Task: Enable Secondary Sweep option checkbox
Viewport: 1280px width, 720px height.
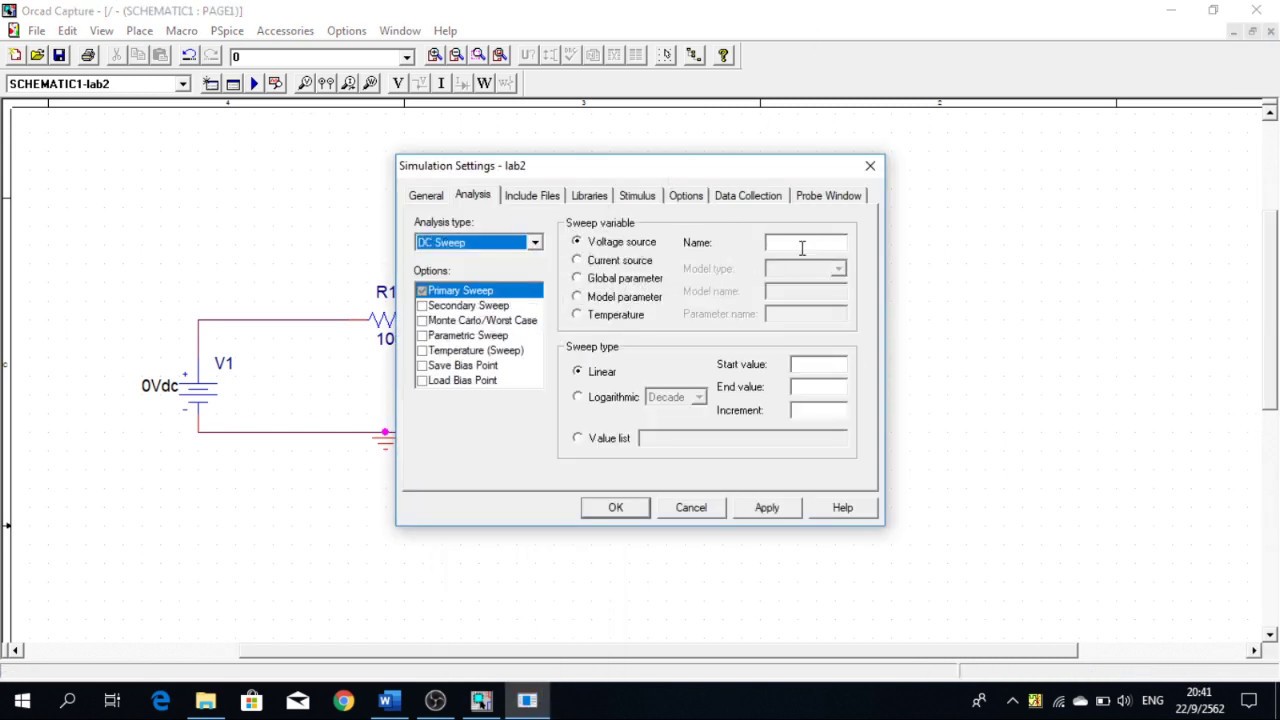Action: click(x=422, y=306)
